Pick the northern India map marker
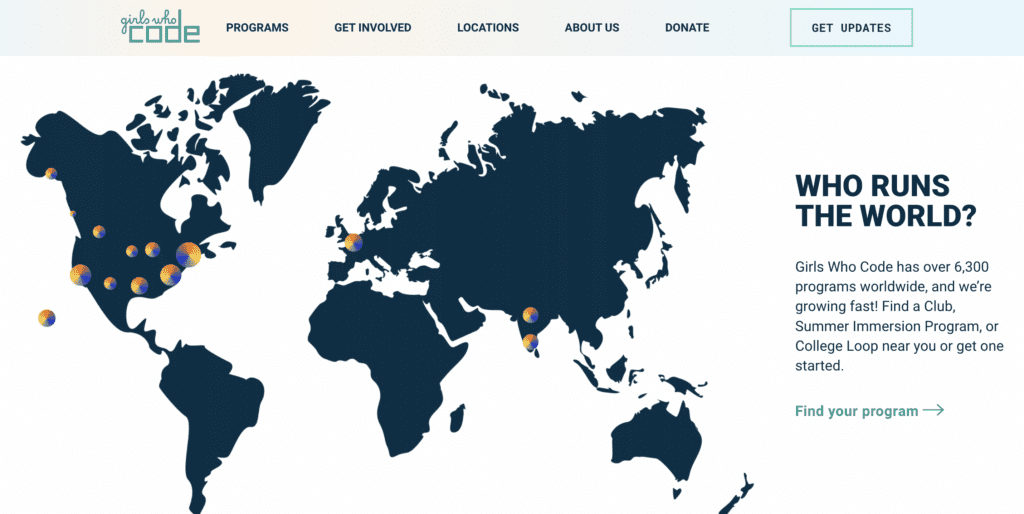 coord(530,315)
